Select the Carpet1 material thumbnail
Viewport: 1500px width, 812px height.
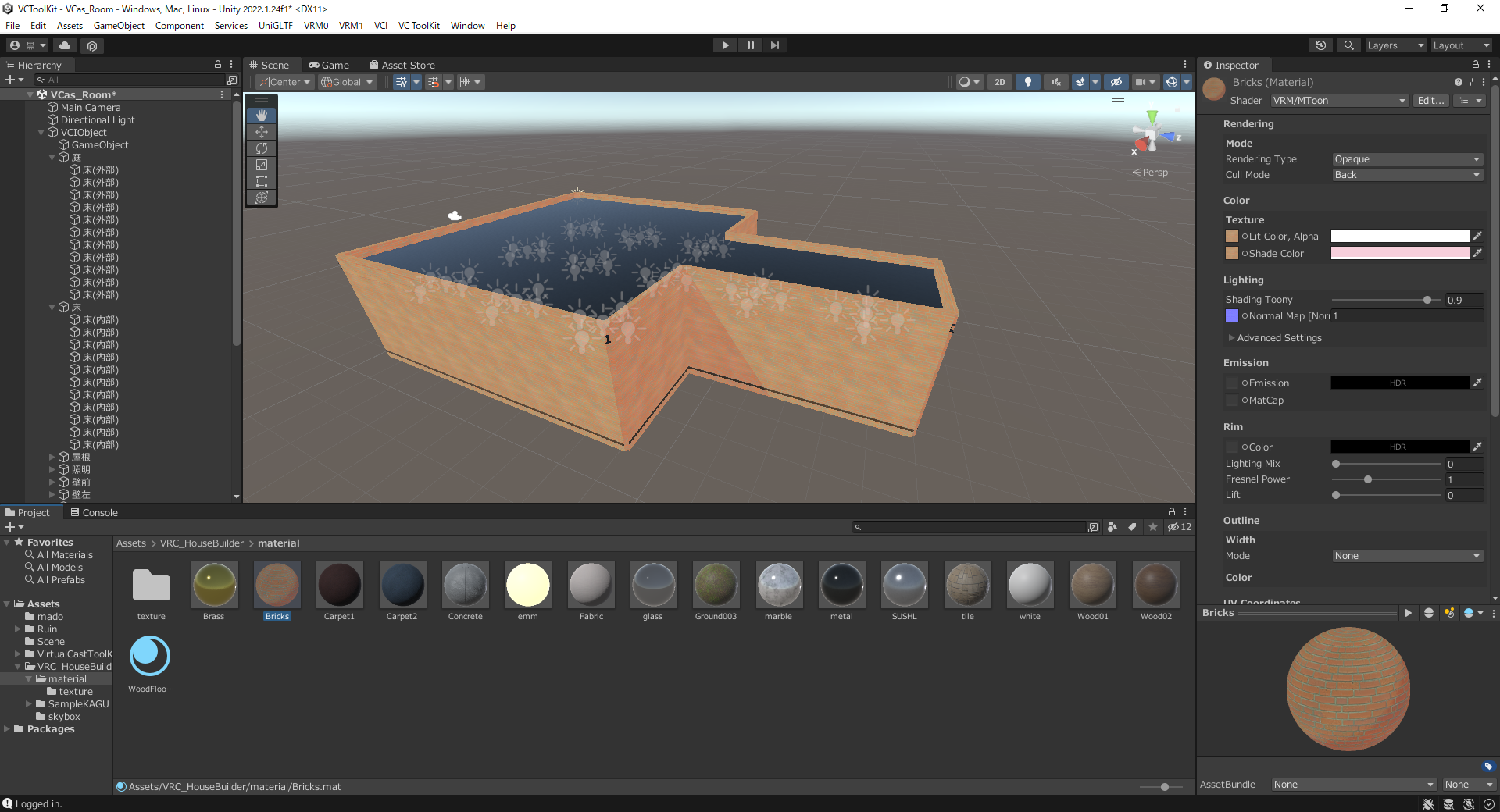point(339,585)
